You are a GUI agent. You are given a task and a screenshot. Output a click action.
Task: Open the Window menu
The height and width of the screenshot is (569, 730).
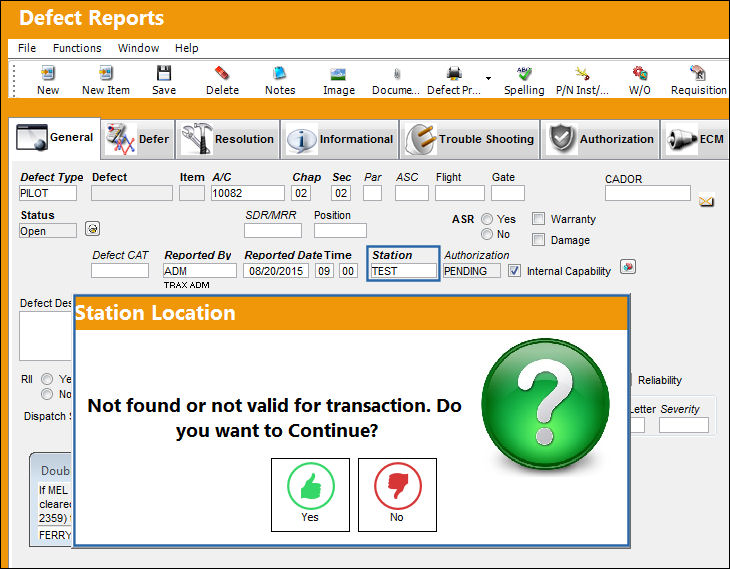[x=138, y=48]
